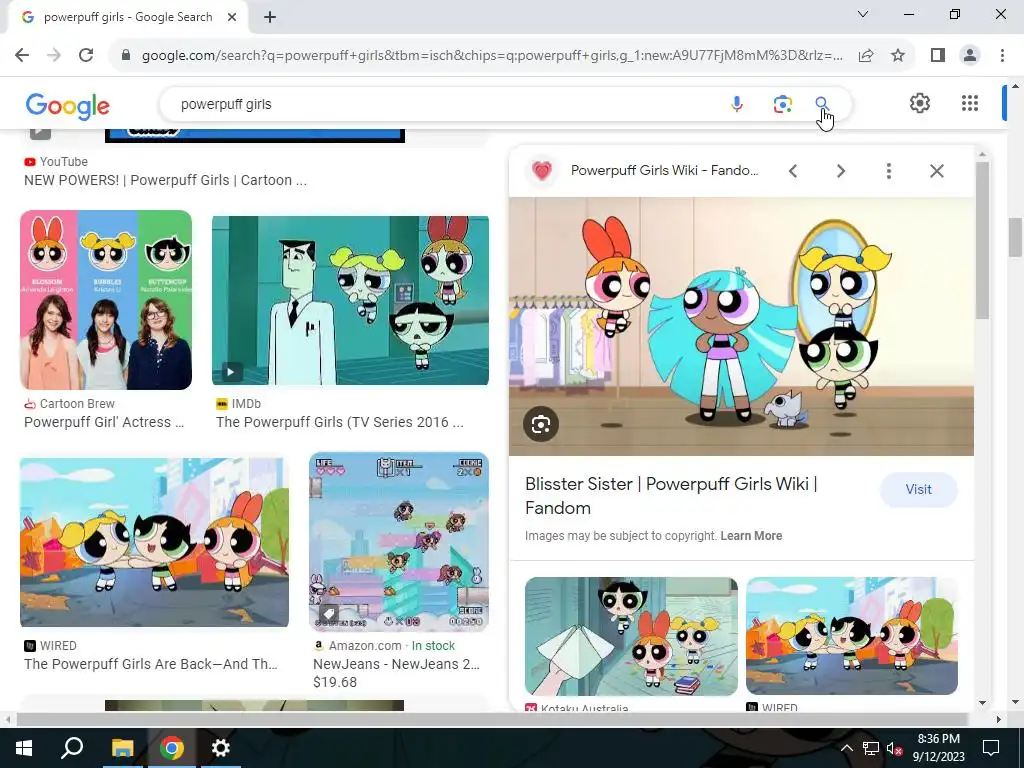Start voice search with microphone icon
The height and width of the screenshot is (768, 1024).
click(737, 104)
